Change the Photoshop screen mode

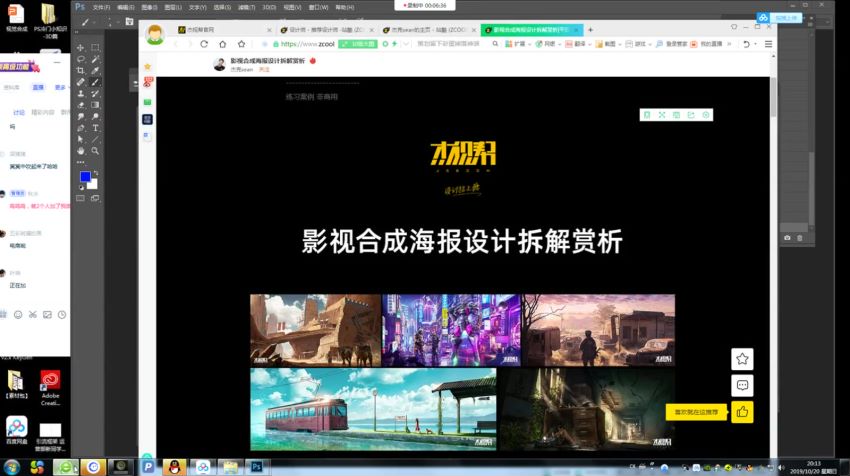click(95, 198)
